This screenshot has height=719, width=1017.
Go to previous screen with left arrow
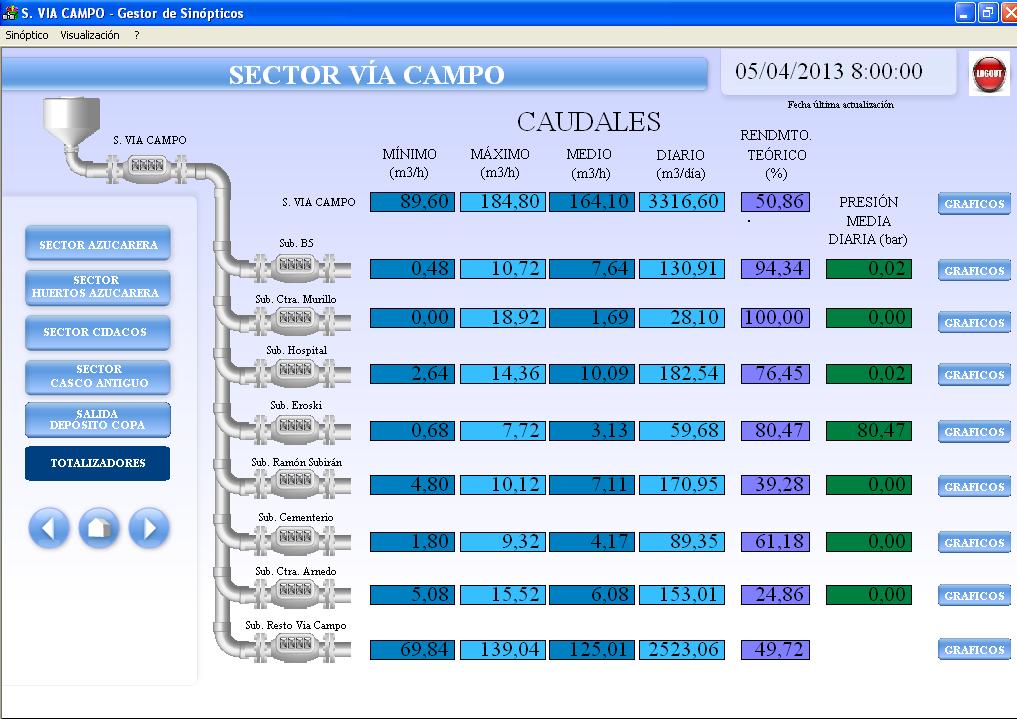(x=49, y=527)
